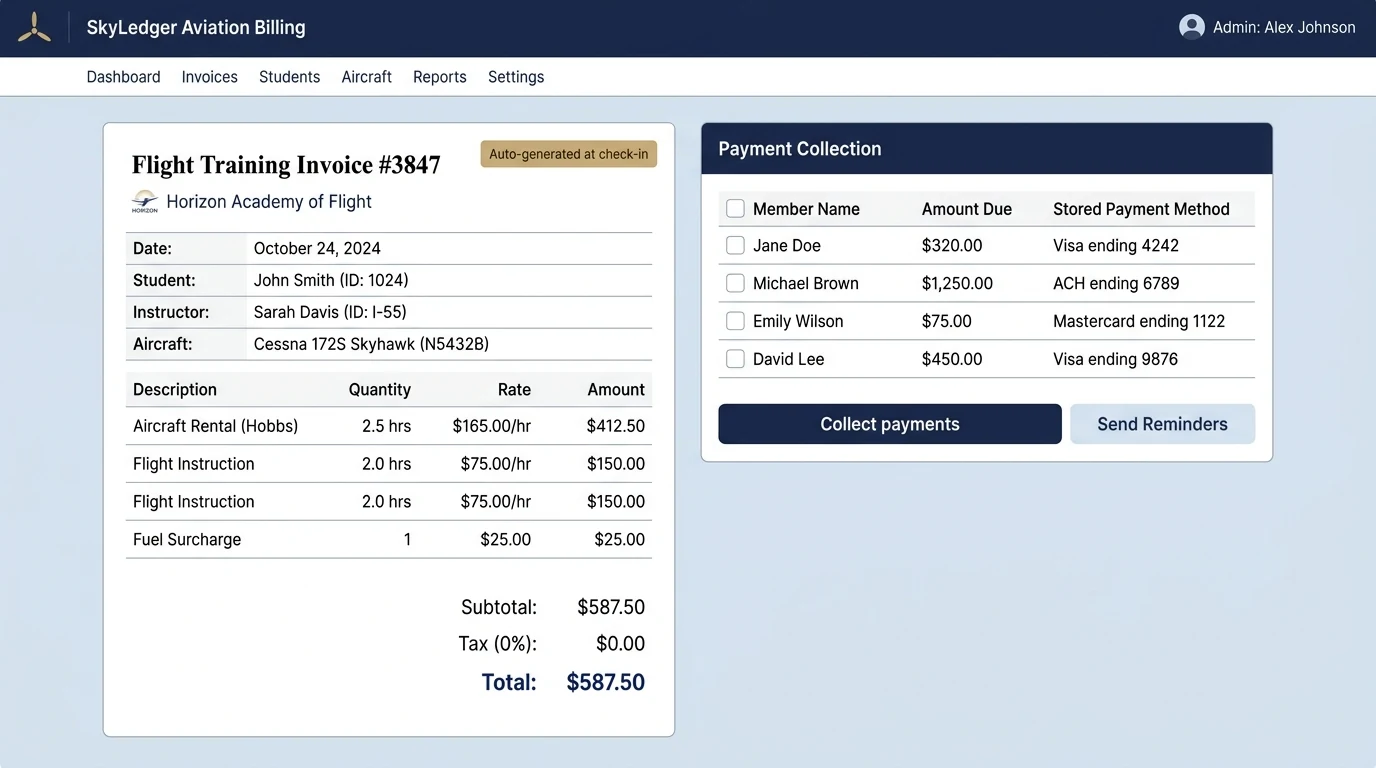Click the Quantity column header
This screenshot has width=1376, height=768.
click(x=379, y=390)
